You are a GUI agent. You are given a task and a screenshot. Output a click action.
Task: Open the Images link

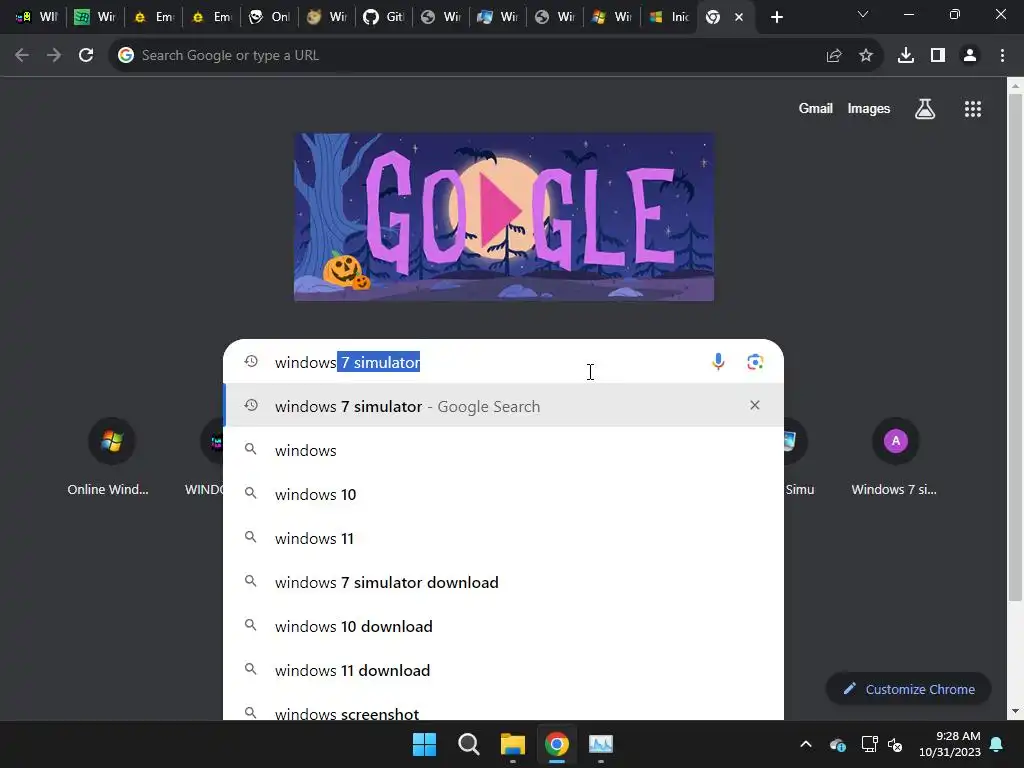pos(869,108)
